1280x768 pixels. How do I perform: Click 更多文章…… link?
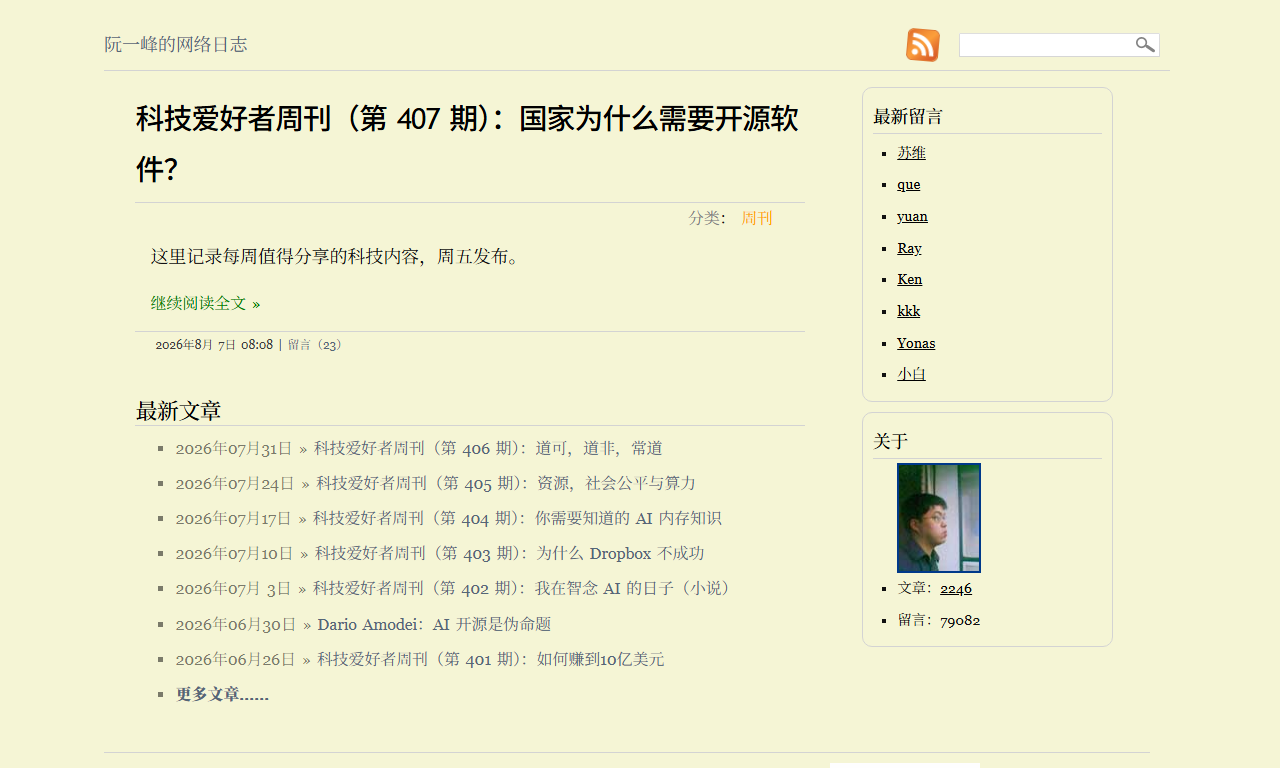coord(222,694)
